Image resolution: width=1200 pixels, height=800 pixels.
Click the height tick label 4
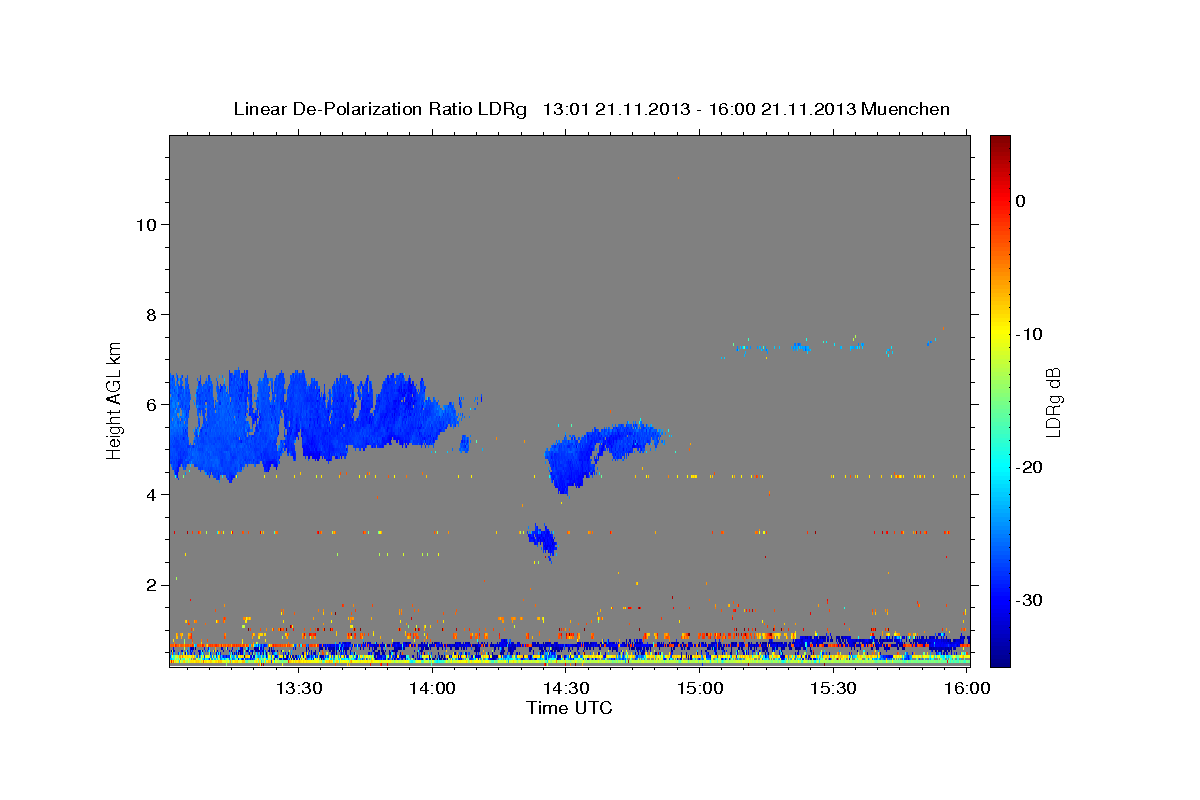coord(151,494)
